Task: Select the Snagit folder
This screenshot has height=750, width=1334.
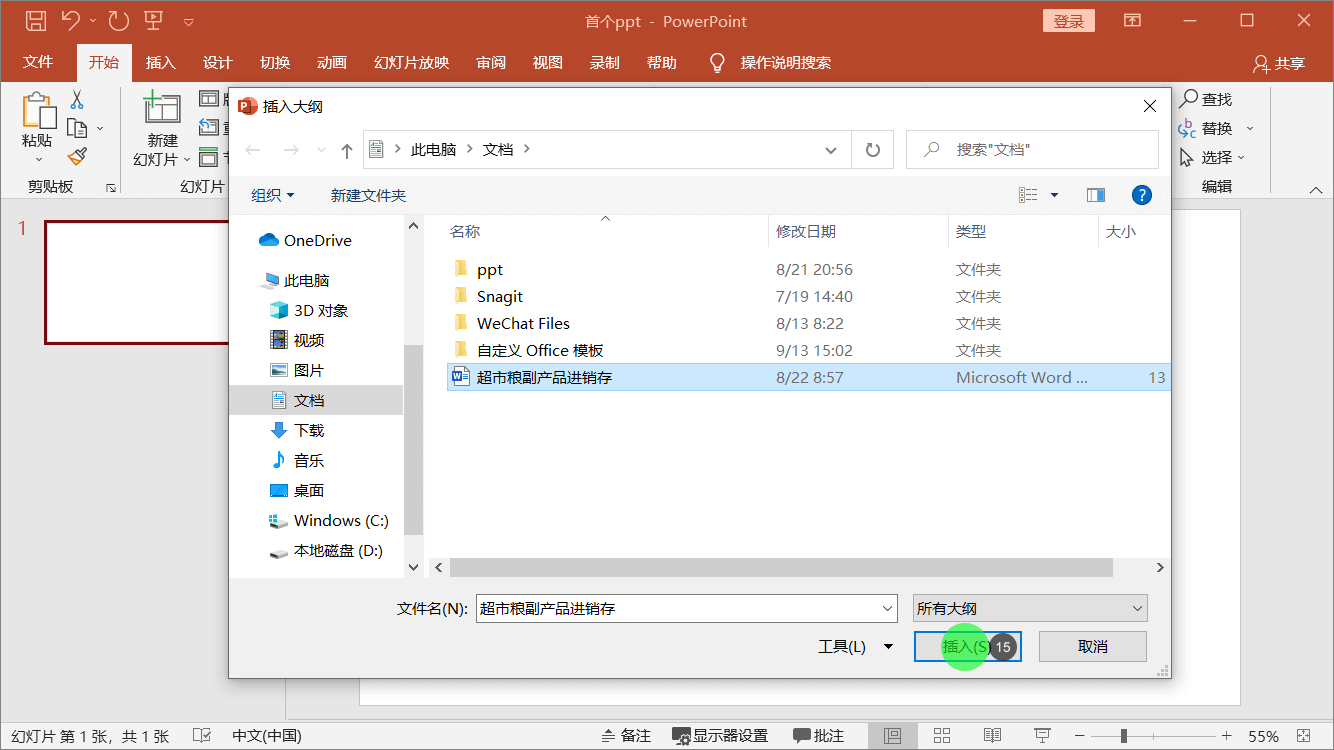Action: (x=808, y=296)
